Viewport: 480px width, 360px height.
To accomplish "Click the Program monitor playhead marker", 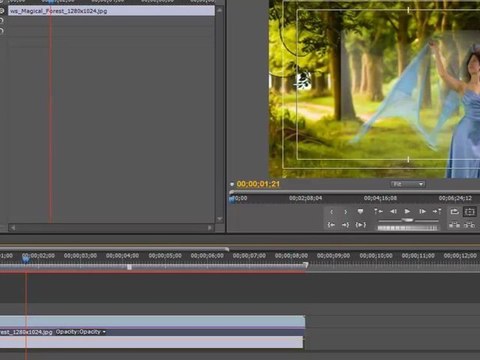I will coord(232,199).
